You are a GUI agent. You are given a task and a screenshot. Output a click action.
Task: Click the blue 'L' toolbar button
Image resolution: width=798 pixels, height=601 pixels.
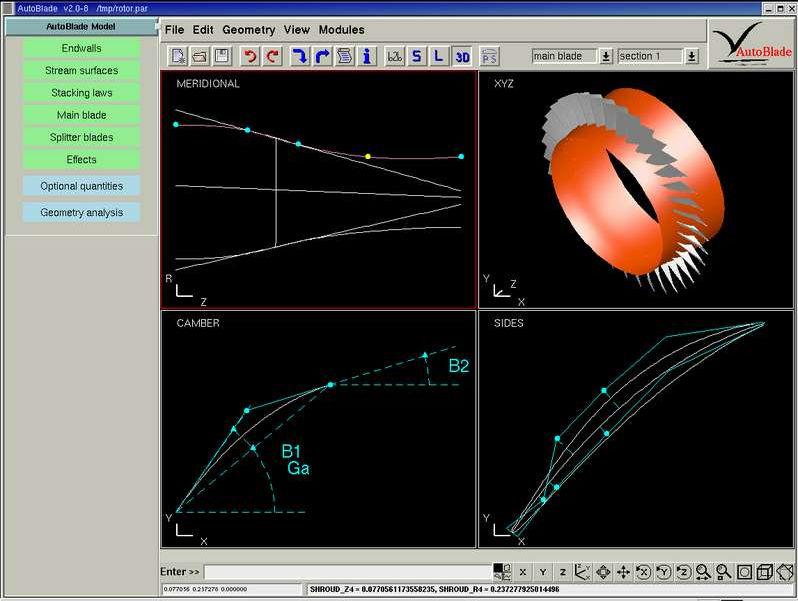(x=439, y=56)
